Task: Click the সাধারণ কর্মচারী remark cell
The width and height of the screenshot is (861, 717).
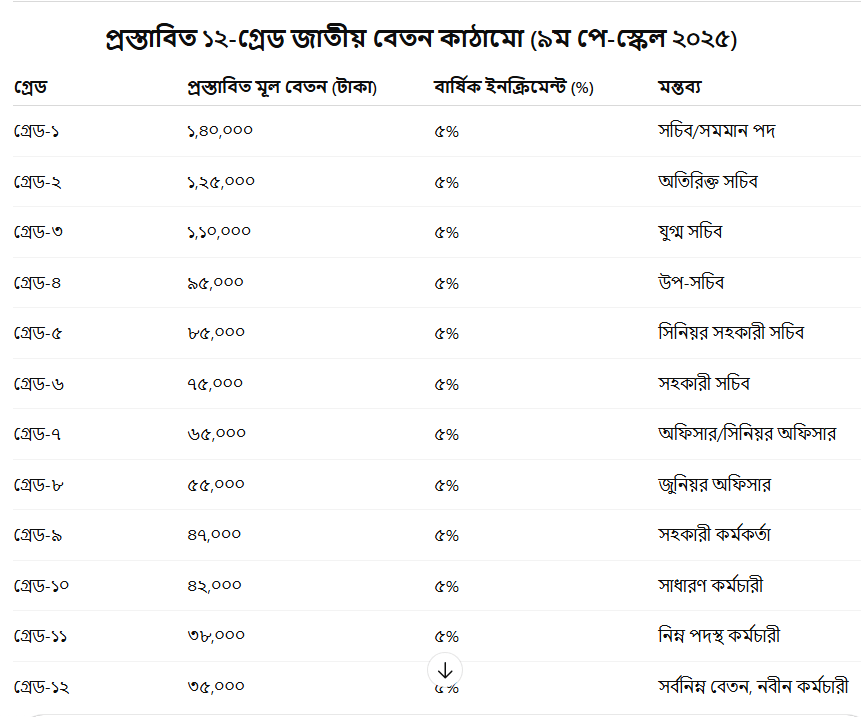Action: click(x=711, y=585)
